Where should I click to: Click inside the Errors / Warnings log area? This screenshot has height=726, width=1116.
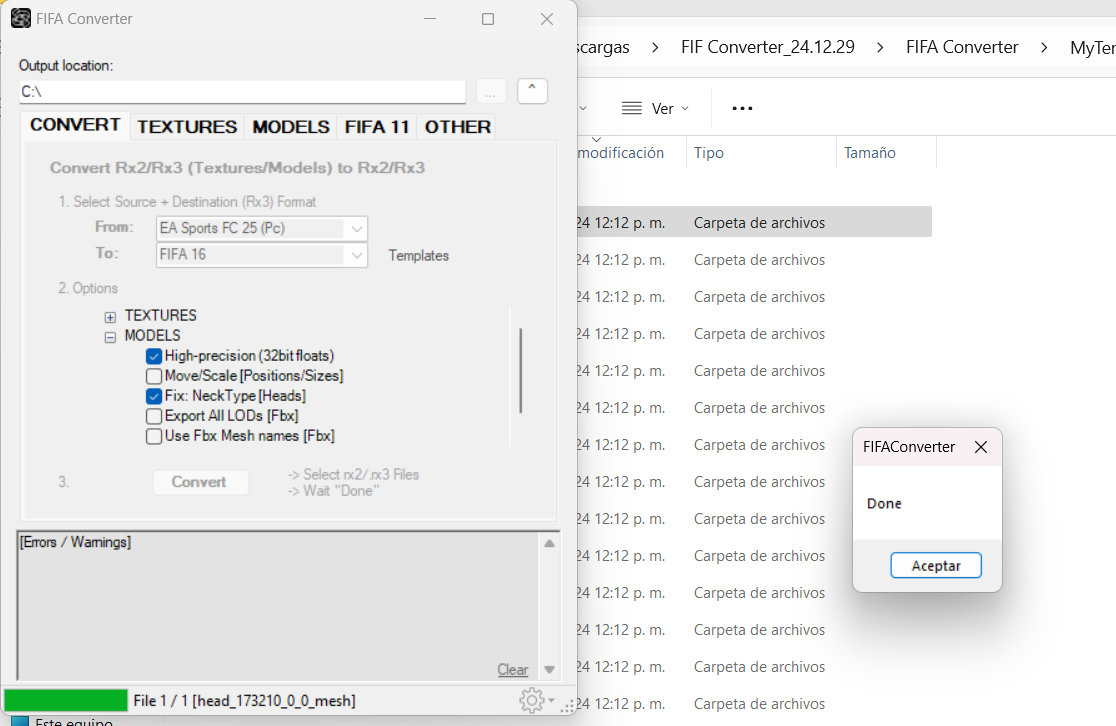278,605
